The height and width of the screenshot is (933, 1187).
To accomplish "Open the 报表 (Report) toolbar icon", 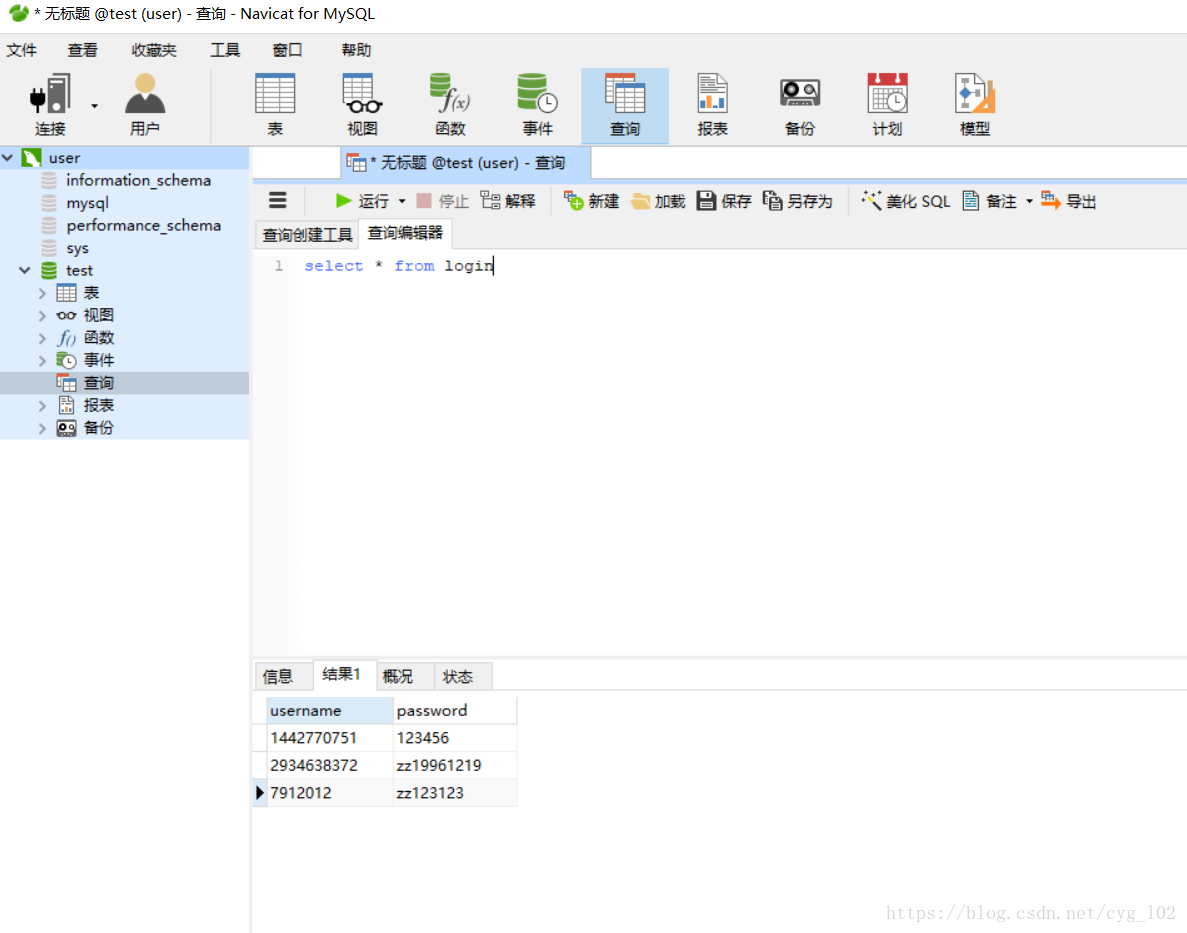I will coord(712,105).
